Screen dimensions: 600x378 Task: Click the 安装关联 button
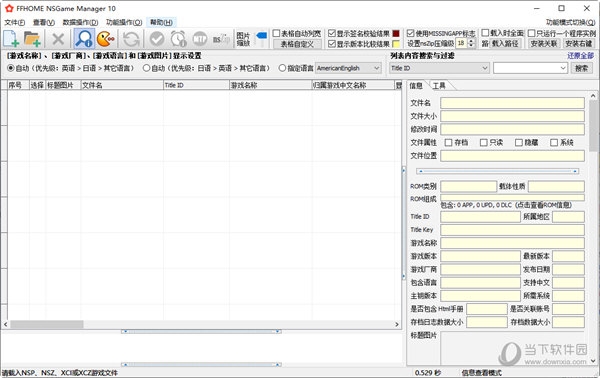click(544, 44)
